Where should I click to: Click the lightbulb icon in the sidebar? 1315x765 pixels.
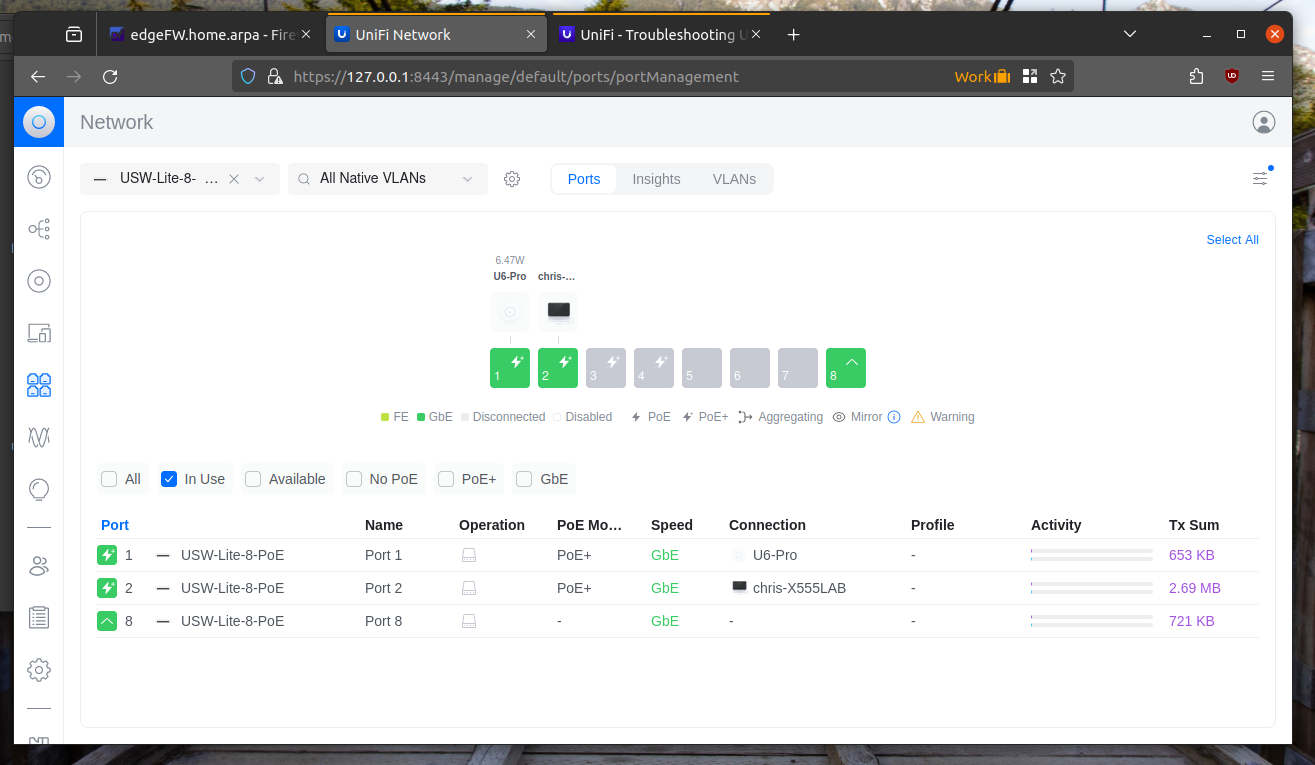[39, 489]
